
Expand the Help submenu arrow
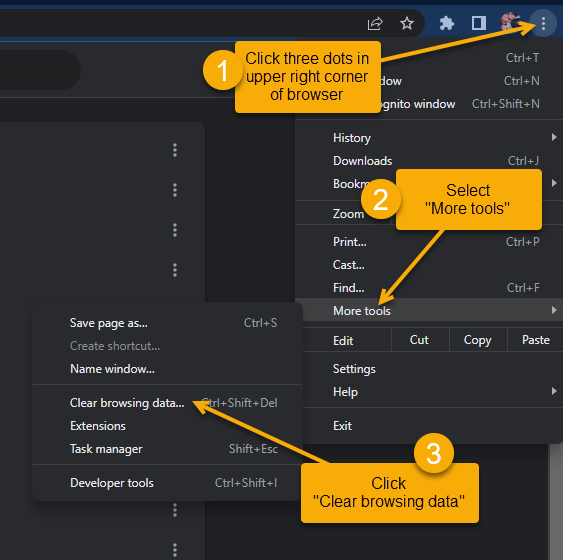(x=554, y=391)
